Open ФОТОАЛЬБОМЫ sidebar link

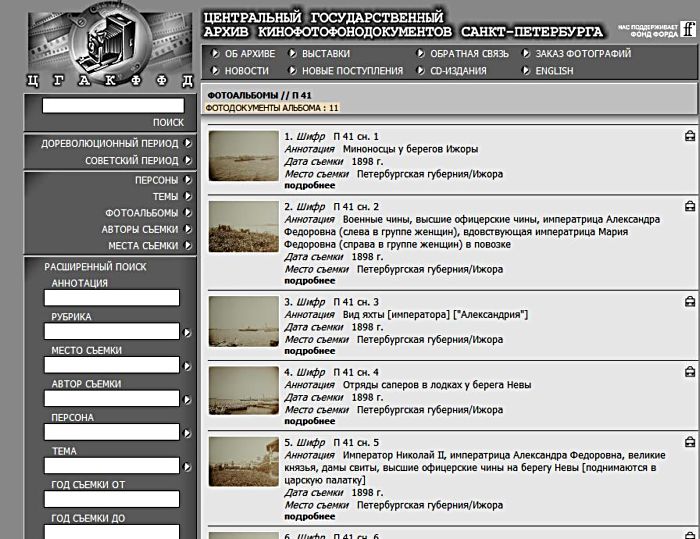tap(142, 213)
